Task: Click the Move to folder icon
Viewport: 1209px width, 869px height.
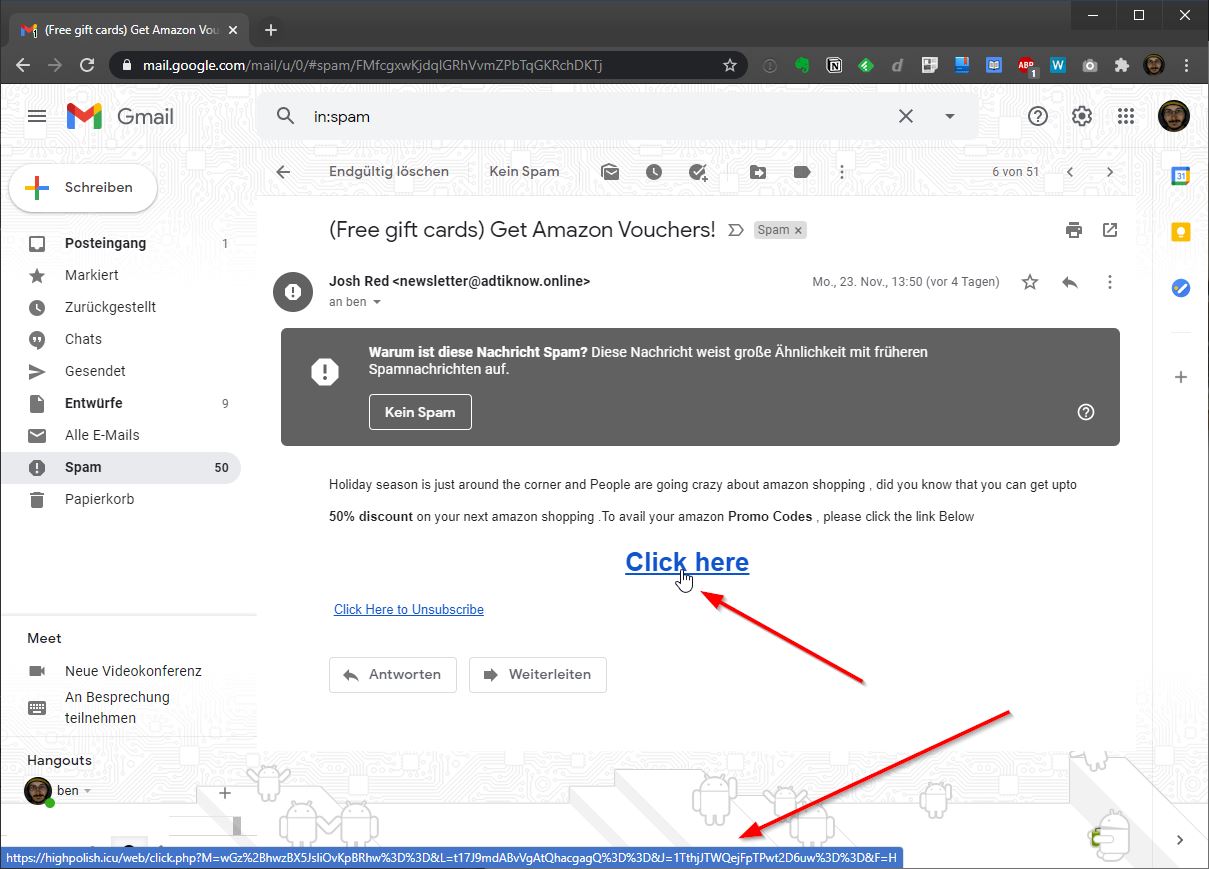Action: (758, 172)
